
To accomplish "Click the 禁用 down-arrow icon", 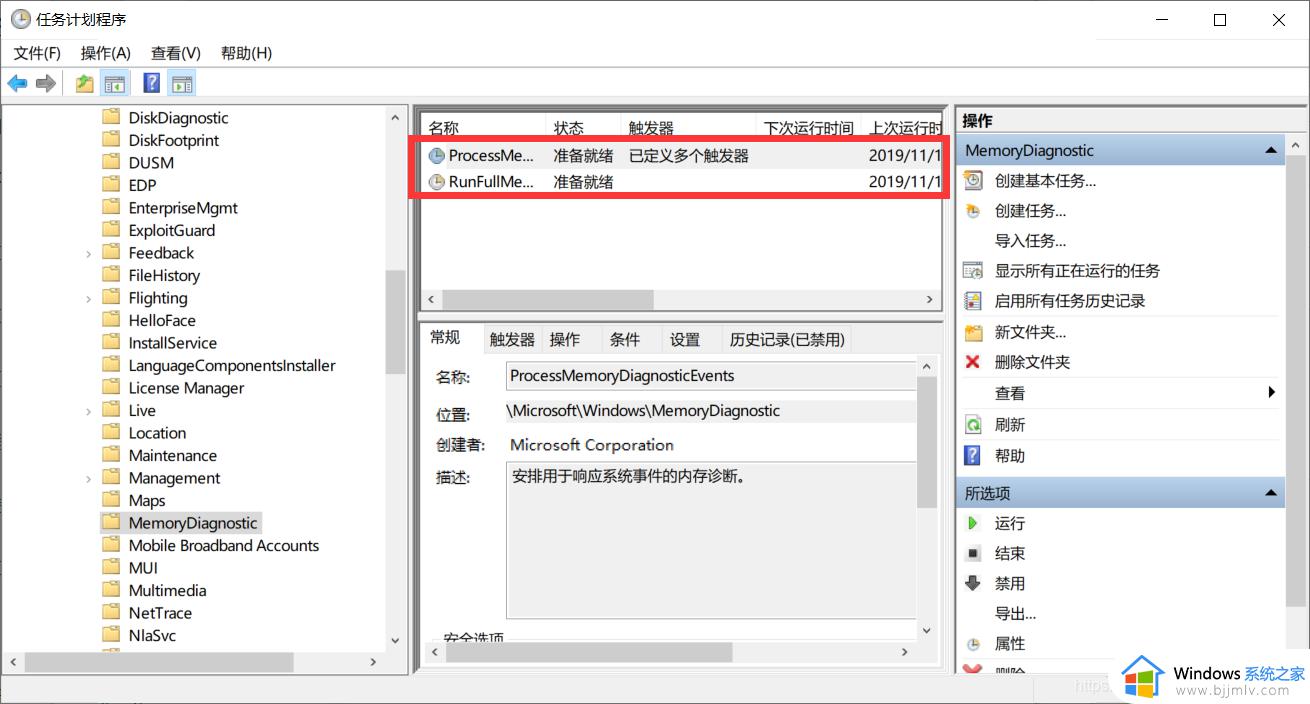I will [x=973, y=583].
